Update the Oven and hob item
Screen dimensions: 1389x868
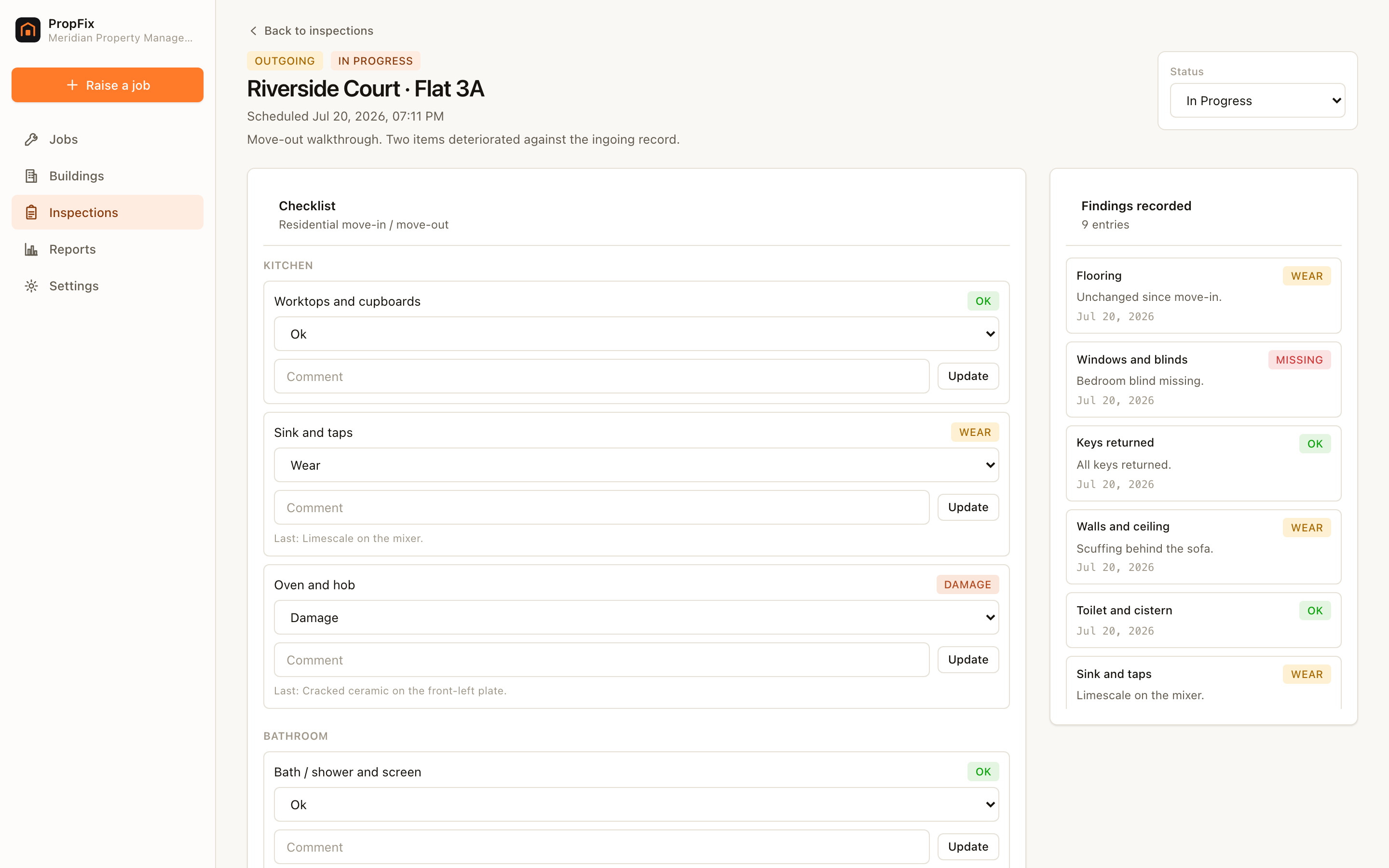967,660
